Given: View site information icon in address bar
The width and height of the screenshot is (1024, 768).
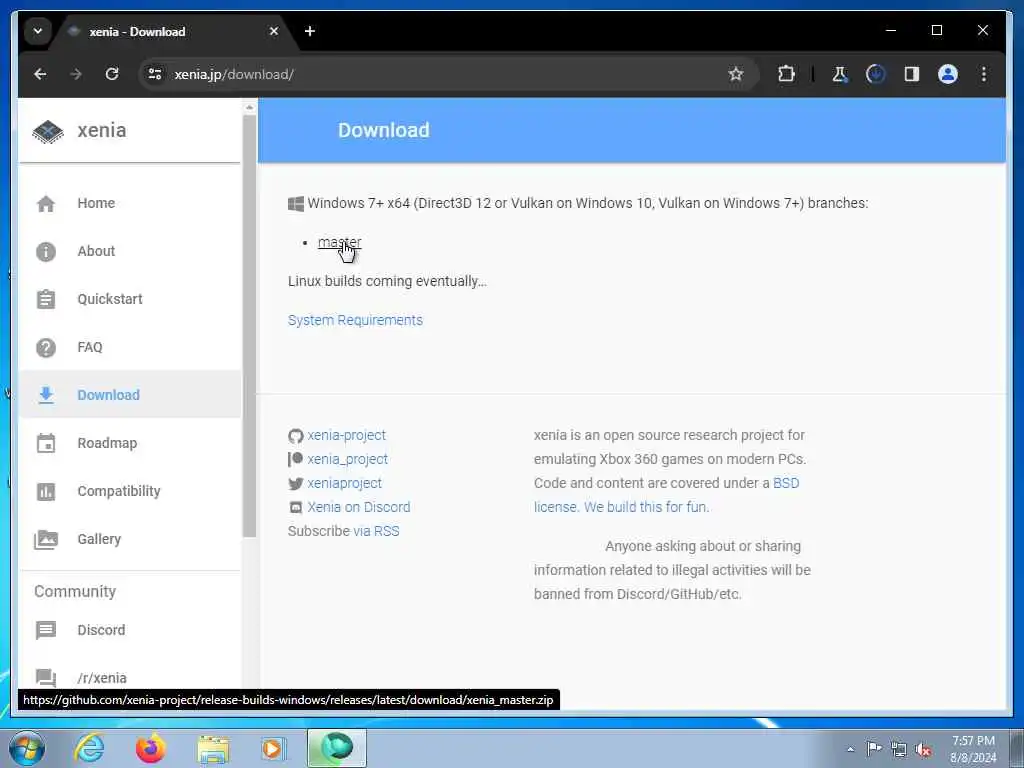Looking at the screenshot, I should click(x=155, y=74).
